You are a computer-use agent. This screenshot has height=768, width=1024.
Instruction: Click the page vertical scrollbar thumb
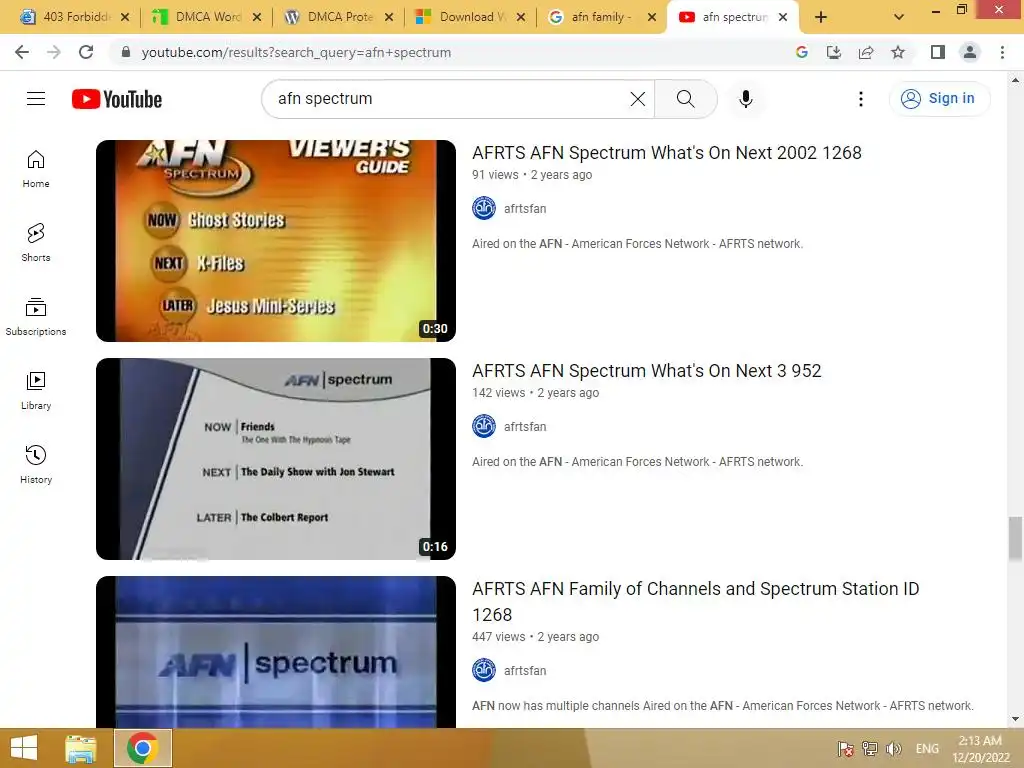click(1015, 538)
